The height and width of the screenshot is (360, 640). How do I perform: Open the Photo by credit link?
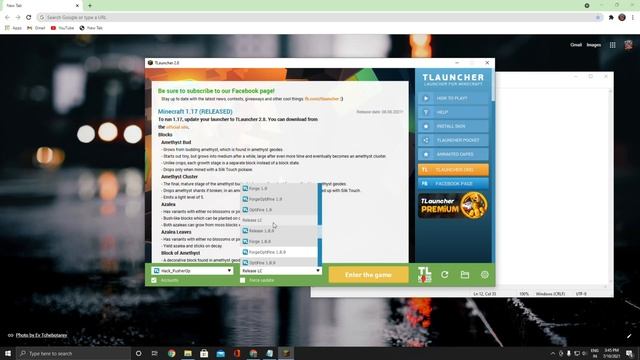tap(41, 335)
